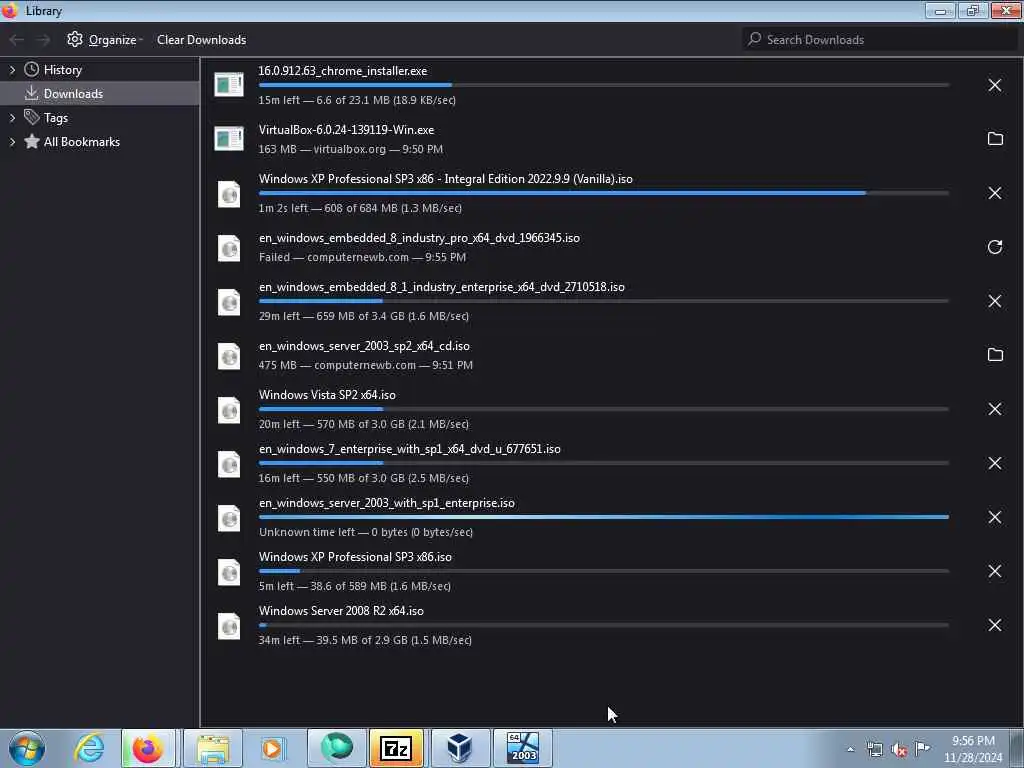Open the Organize menu
The height and width of the screenshot is (768, 1024).
(104, 40)
